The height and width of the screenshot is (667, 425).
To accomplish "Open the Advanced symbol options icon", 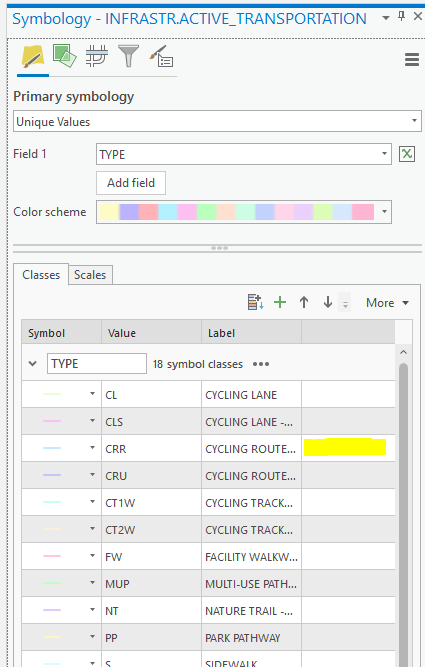I will coord(161,57).
